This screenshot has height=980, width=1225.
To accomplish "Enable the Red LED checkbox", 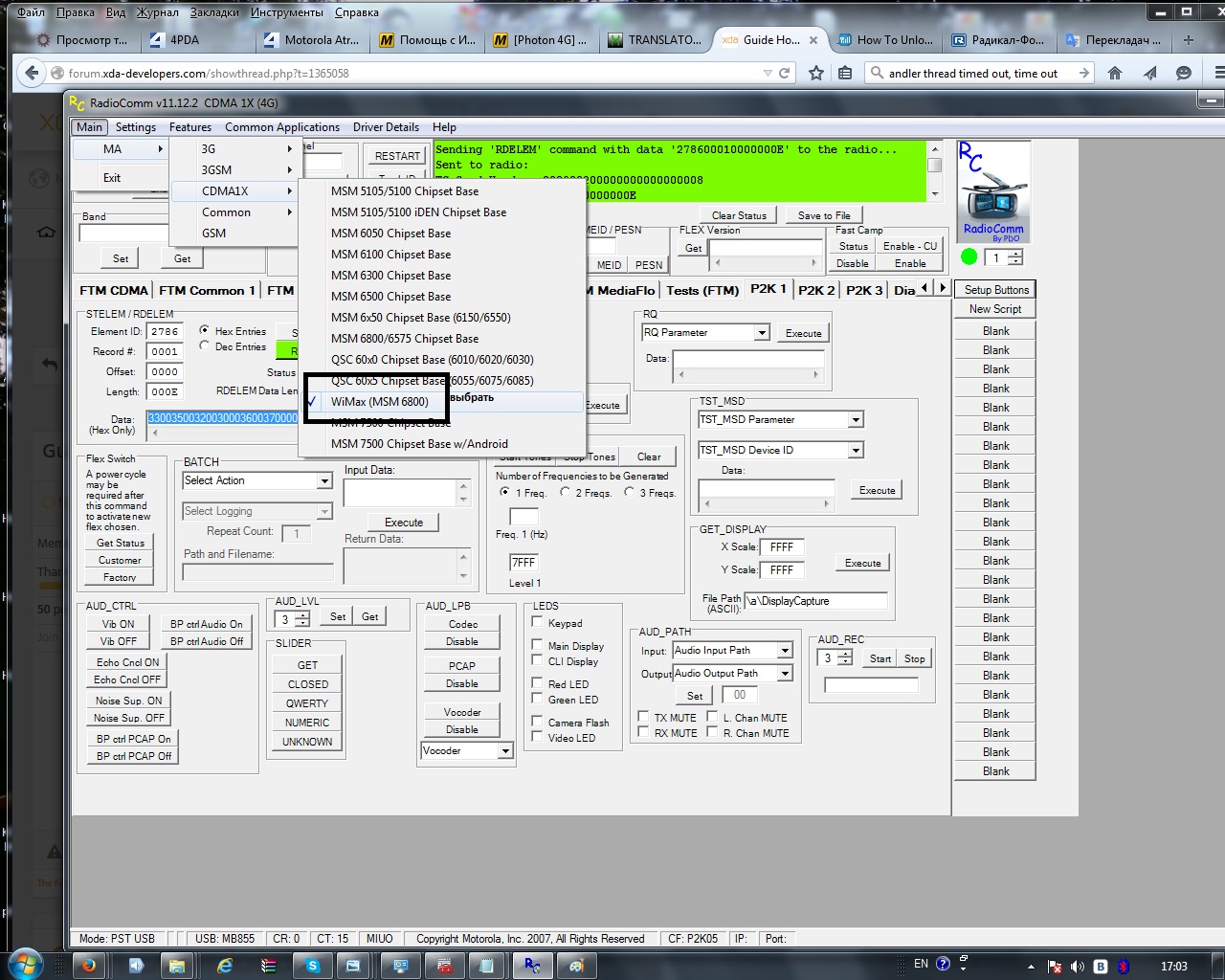I will 537,683.
